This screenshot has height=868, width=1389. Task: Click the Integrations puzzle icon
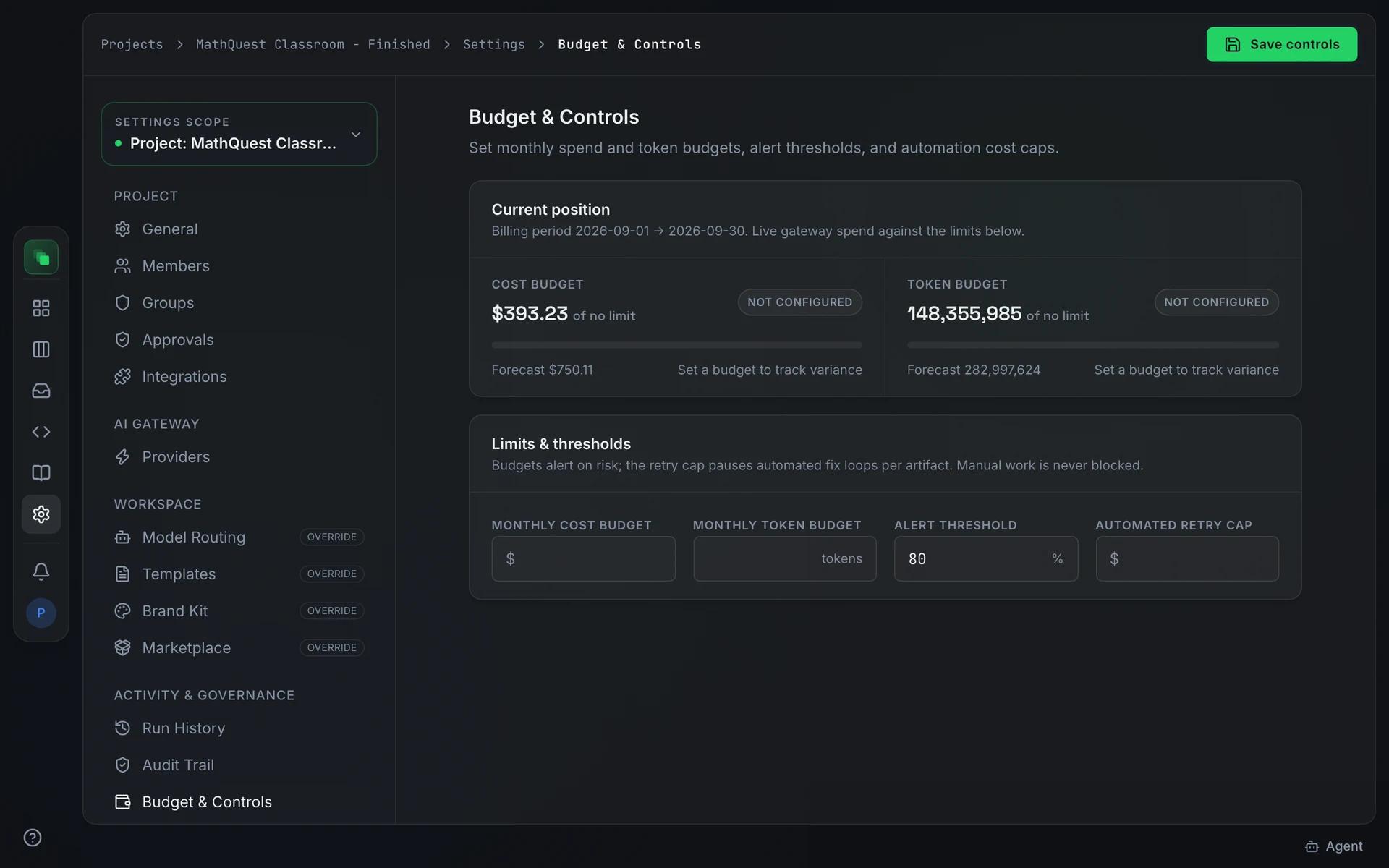point(122,377)
